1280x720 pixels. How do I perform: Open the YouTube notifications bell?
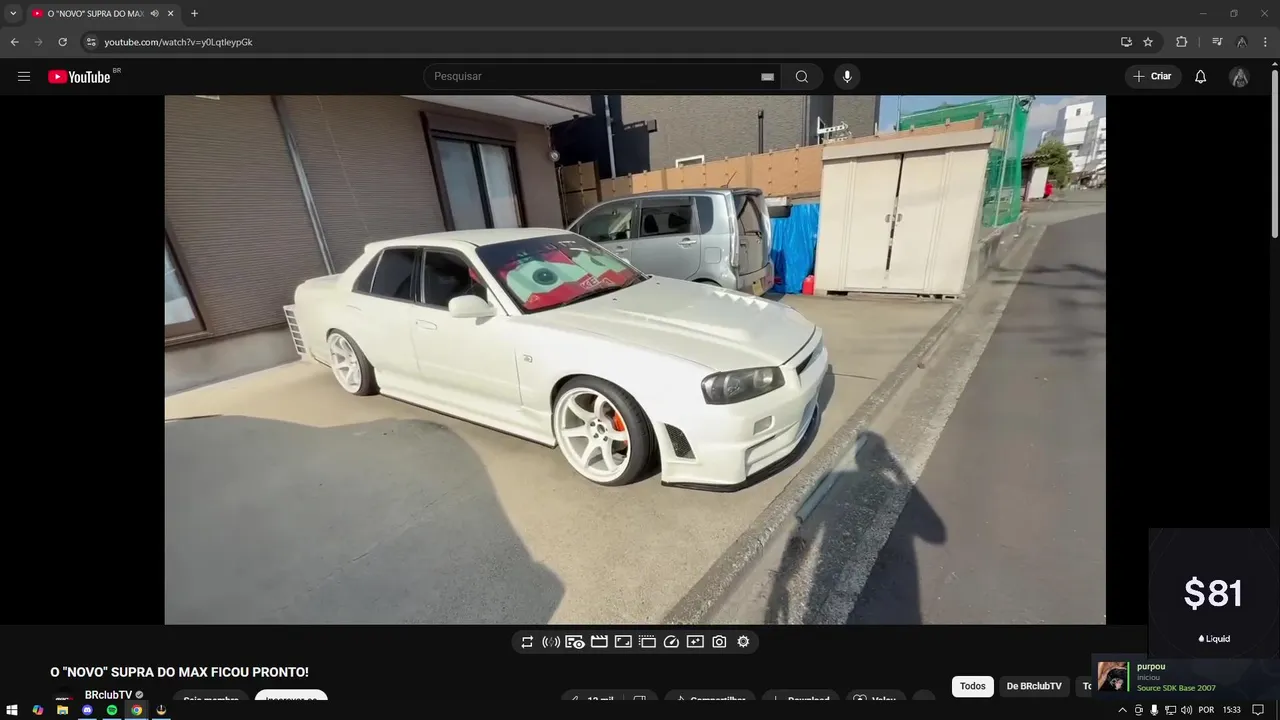[x=1200, y=76]
